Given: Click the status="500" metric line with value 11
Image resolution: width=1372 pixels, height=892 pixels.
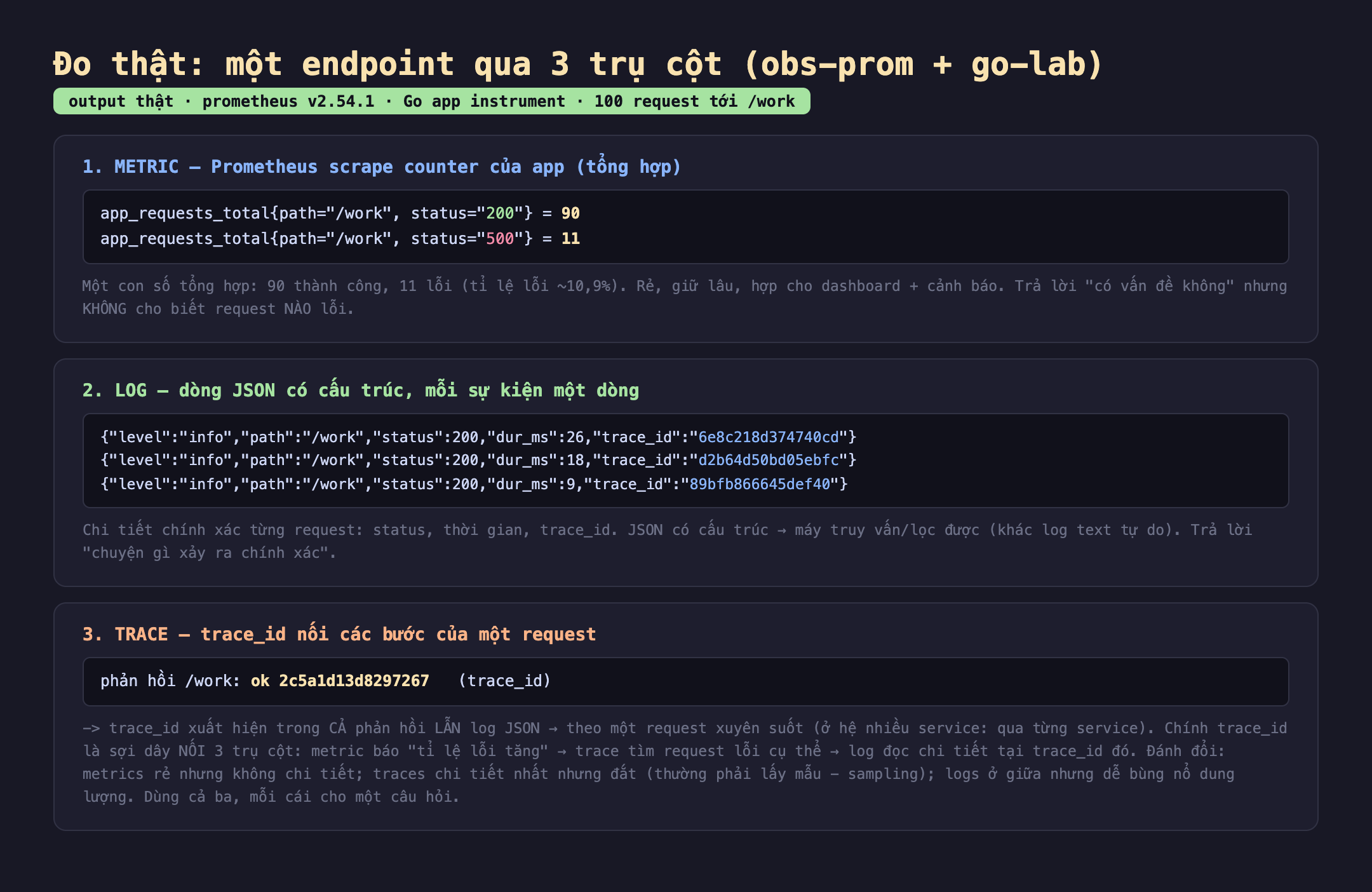Looking at the screenshot, I should [x=340, y=239].
